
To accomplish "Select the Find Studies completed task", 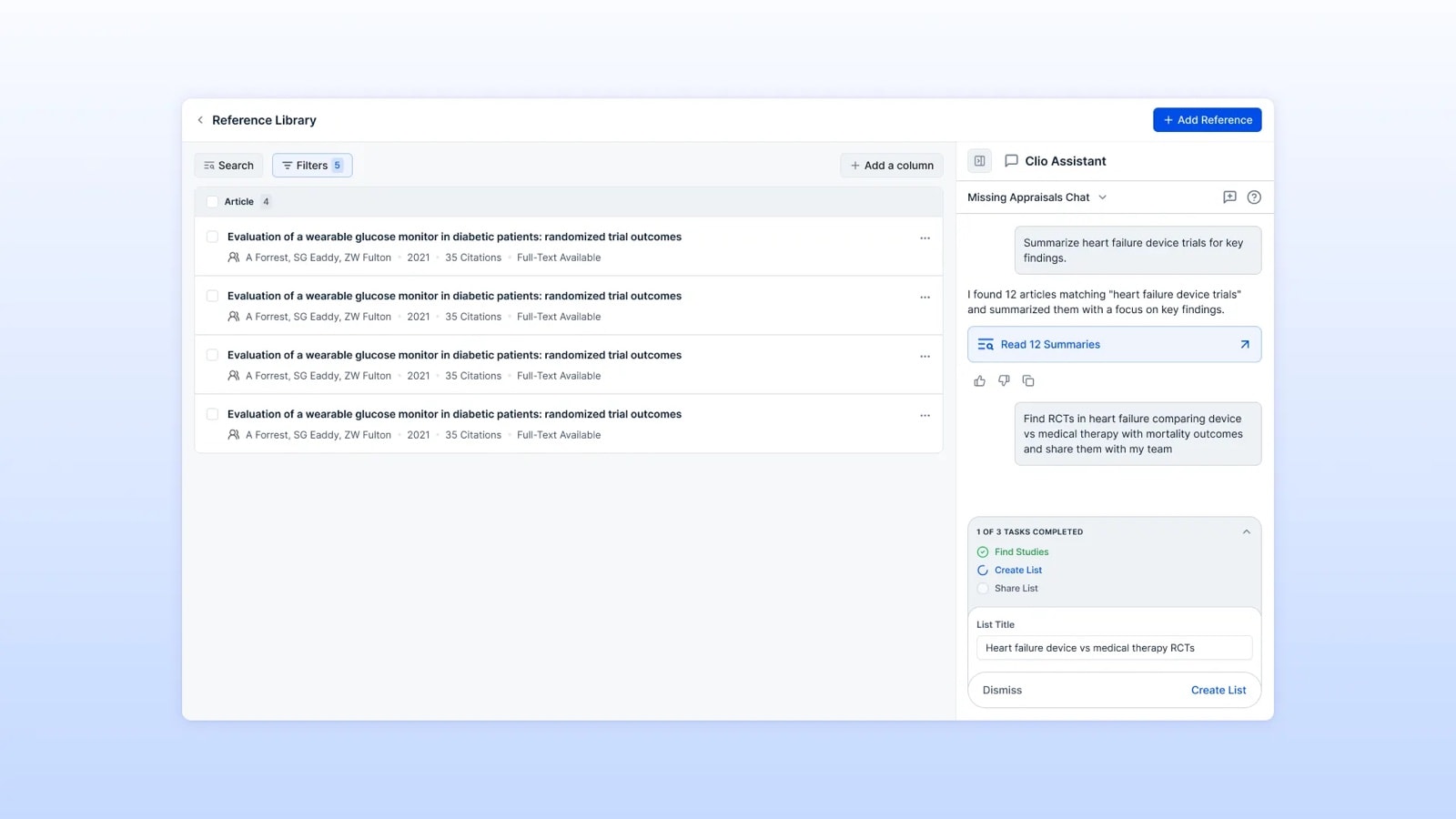I will (x=1013, y=552).
